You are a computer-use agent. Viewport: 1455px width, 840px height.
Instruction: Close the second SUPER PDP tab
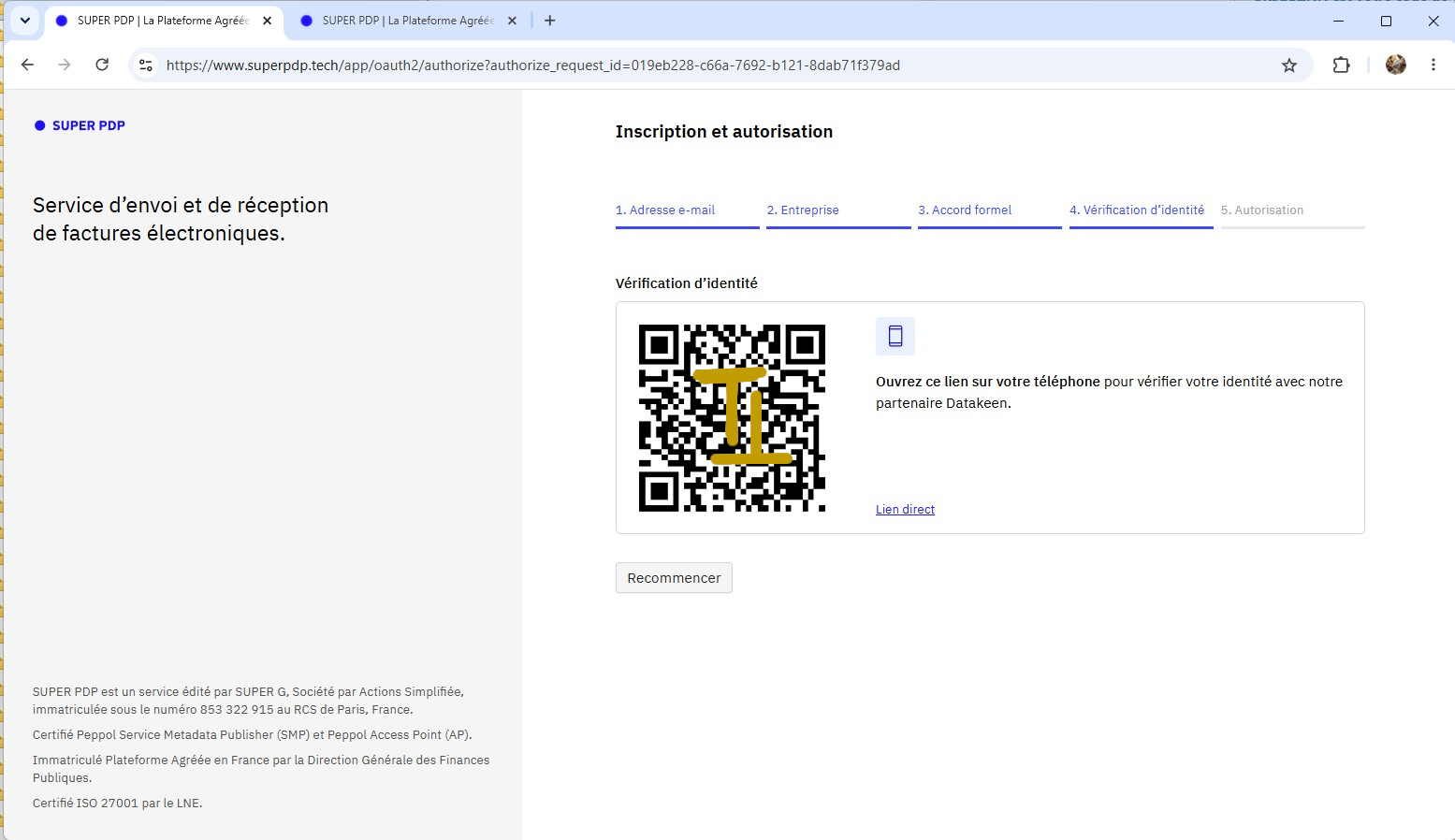tap(512, 21)
